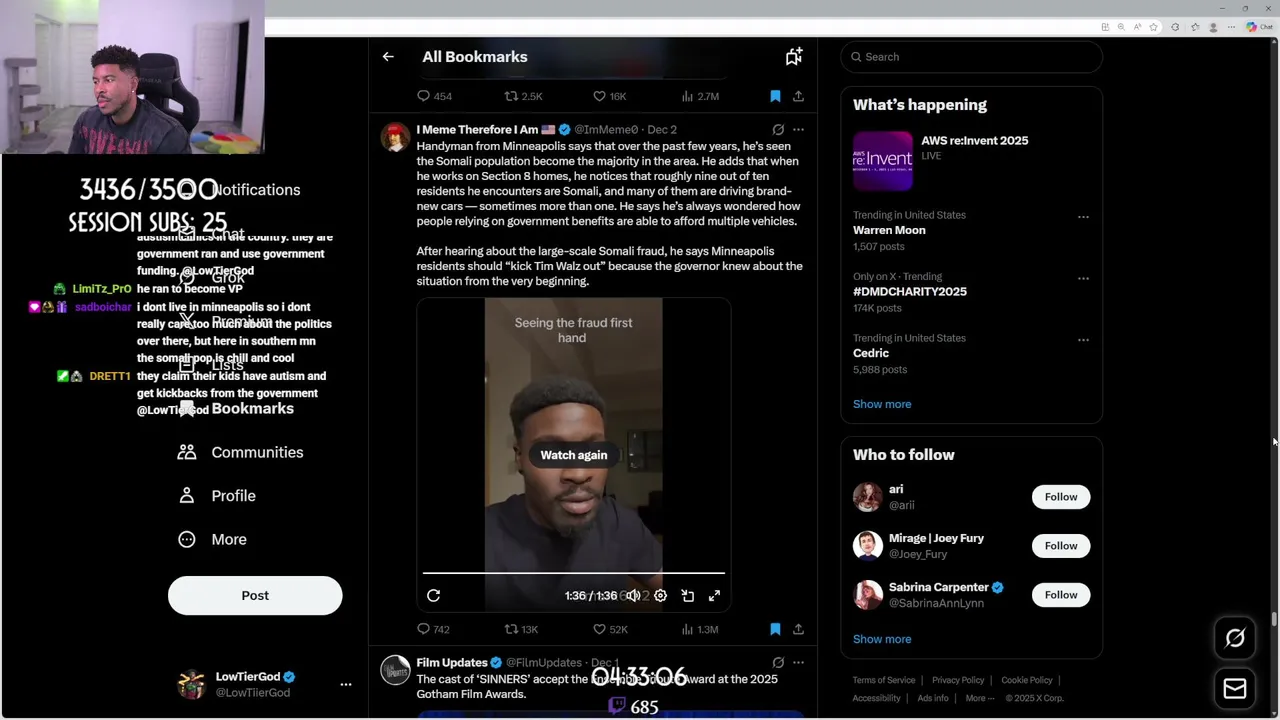Click the X search field

[x=971, y=57]
